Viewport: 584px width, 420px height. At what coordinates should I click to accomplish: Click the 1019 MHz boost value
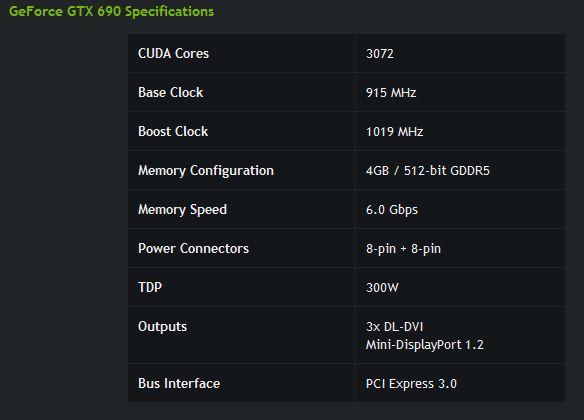394,132
